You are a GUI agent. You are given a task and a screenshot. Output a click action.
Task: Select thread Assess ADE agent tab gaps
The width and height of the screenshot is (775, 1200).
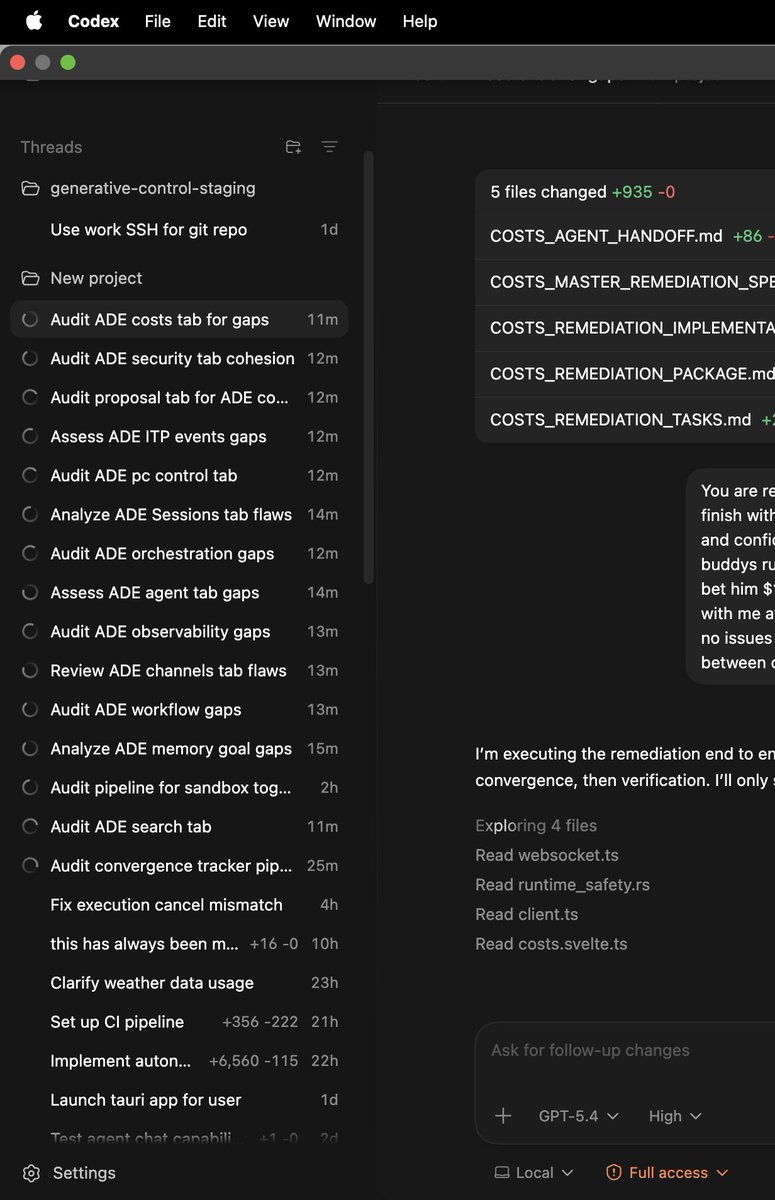(180, 593)
